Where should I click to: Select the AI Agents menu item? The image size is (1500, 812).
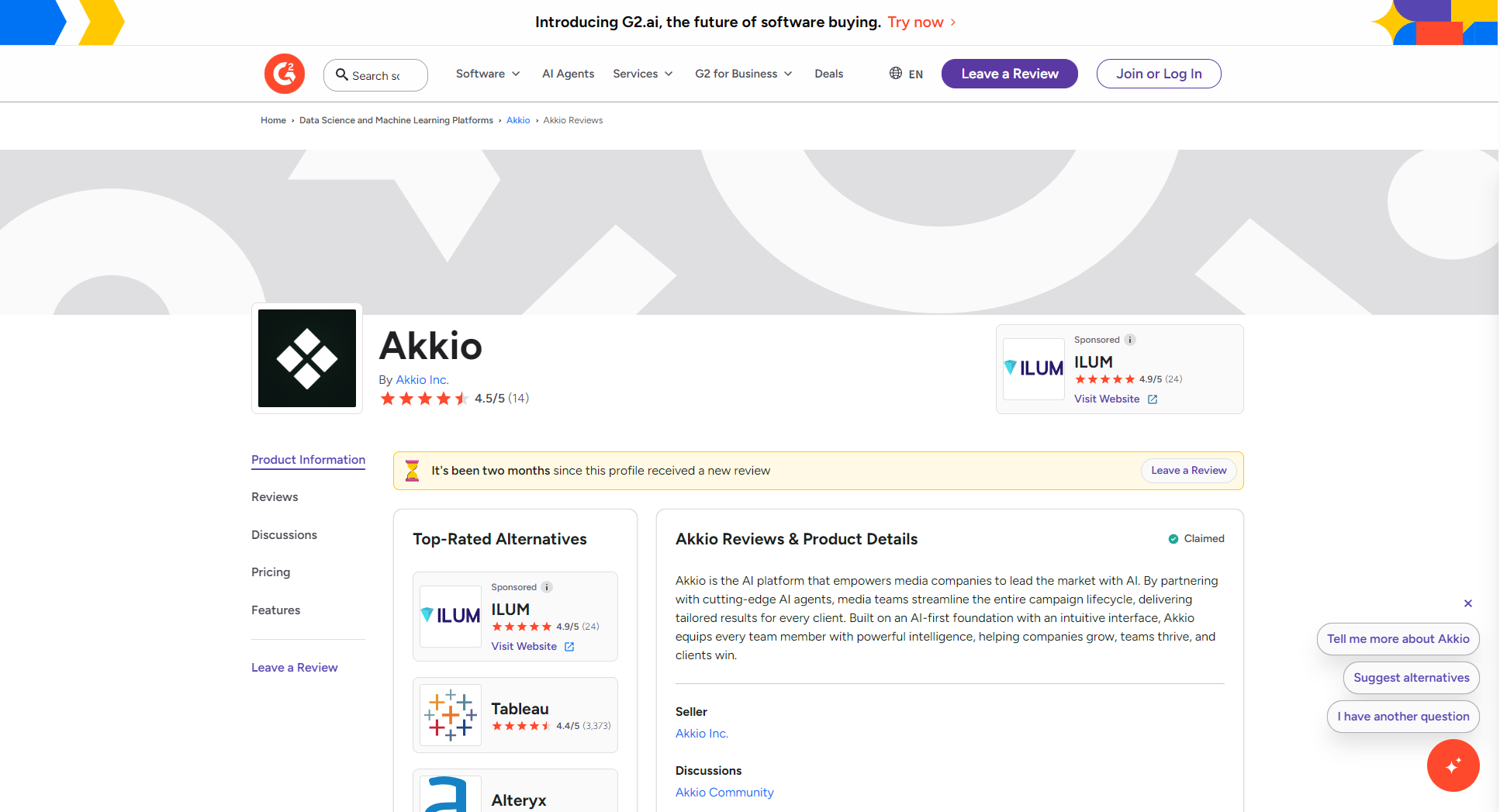tap(568, 74)
